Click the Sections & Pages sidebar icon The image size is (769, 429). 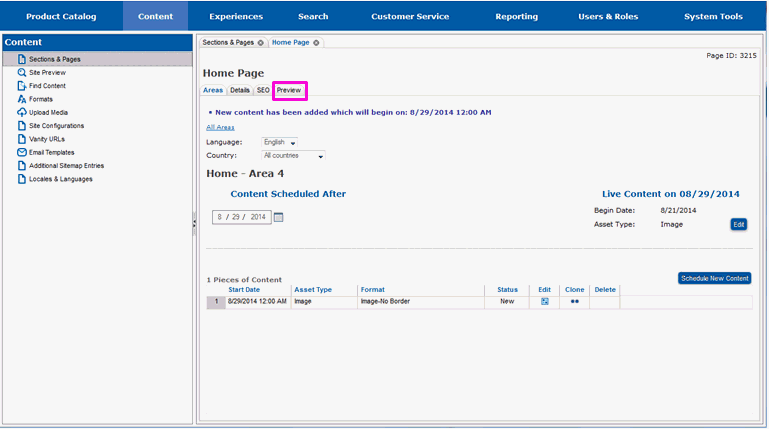click(22, 59)
